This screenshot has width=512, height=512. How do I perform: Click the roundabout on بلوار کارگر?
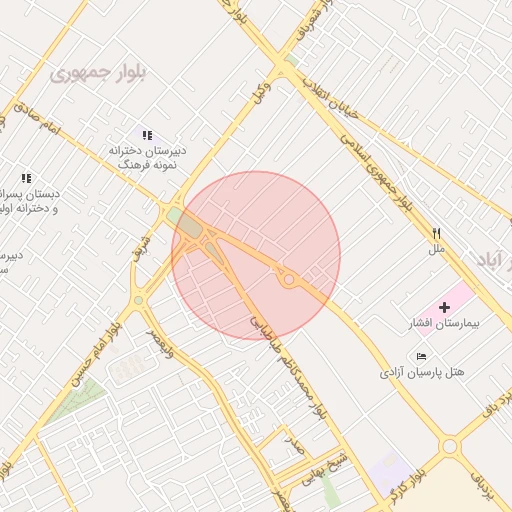449,446
